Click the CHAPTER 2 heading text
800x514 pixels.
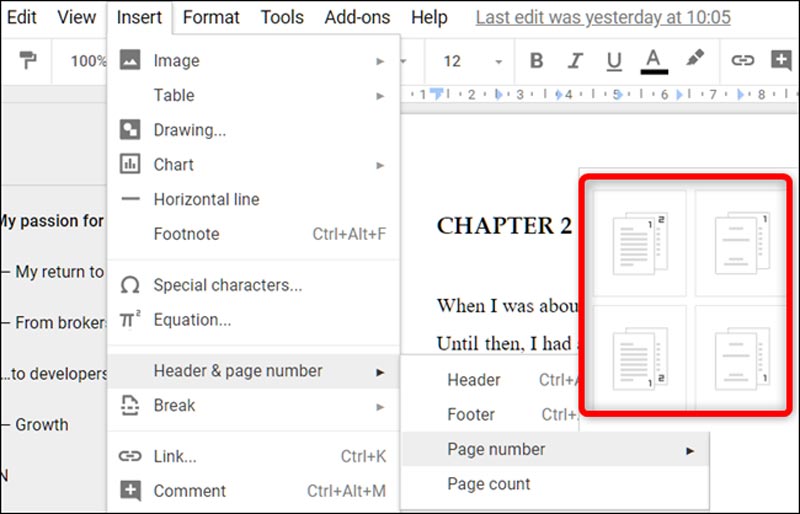pos(505,226)
